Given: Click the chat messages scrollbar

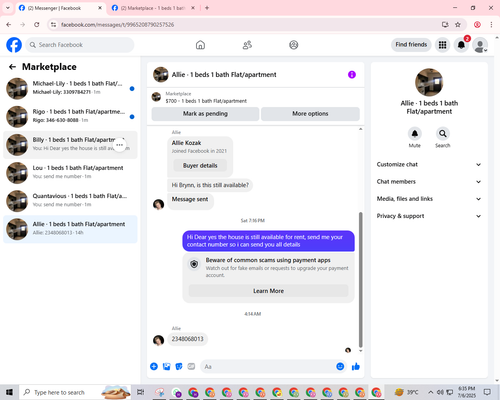Looking at the screenshot, I should [360, 280].
